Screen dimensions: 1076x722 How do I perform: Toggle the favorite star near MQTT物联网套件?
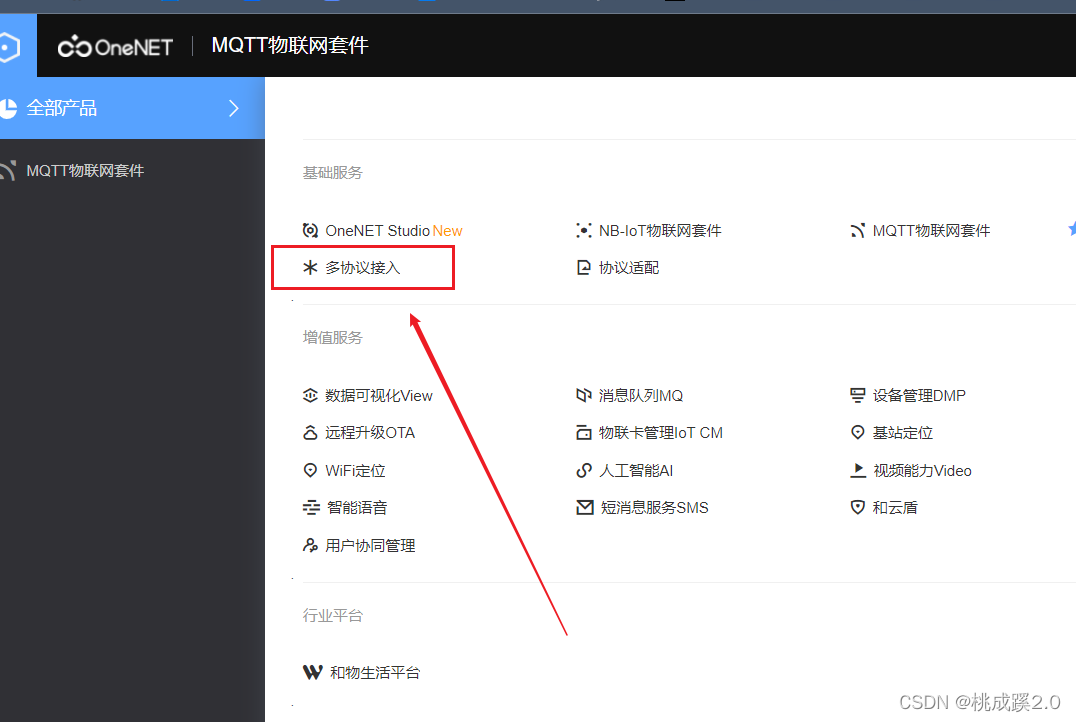point(1072,228)
